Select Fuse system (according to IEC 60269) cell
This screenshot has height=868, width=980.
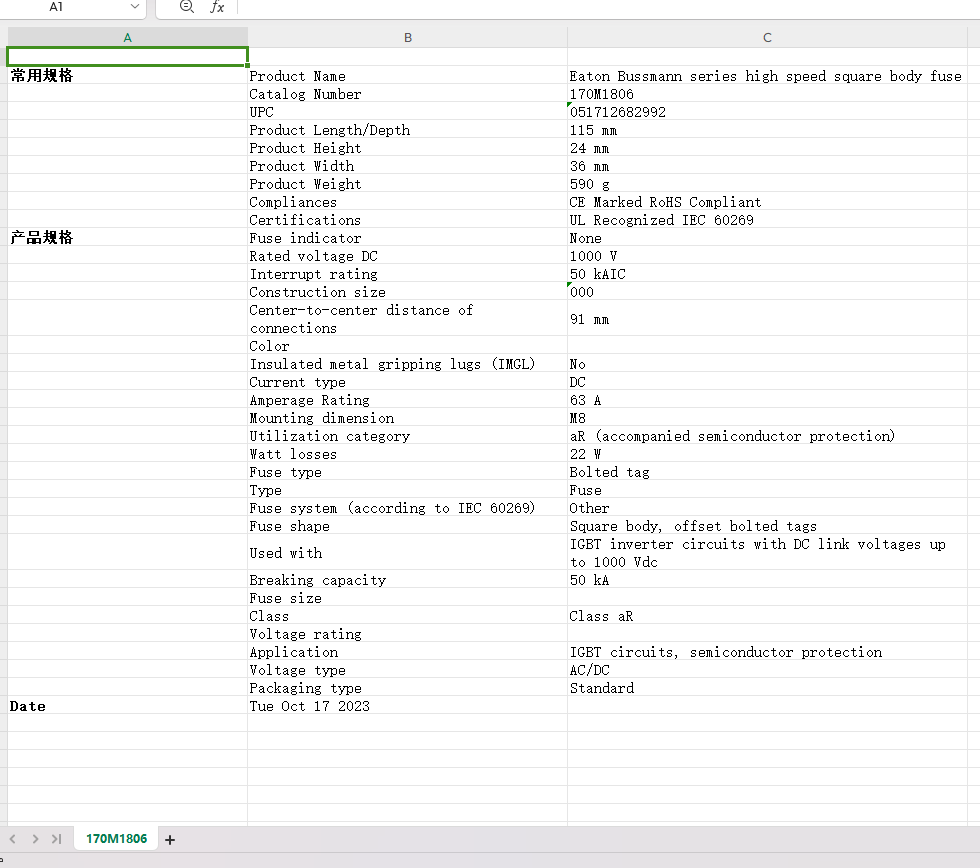[408, 508]
